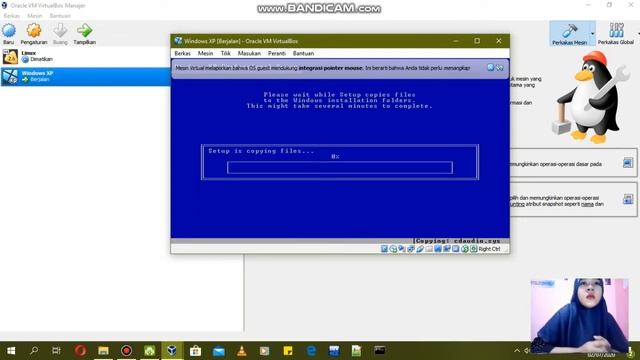Screen dimensions: 640x360
Task: Click the processor status indicator icon
Action: (x=456, y=249)
